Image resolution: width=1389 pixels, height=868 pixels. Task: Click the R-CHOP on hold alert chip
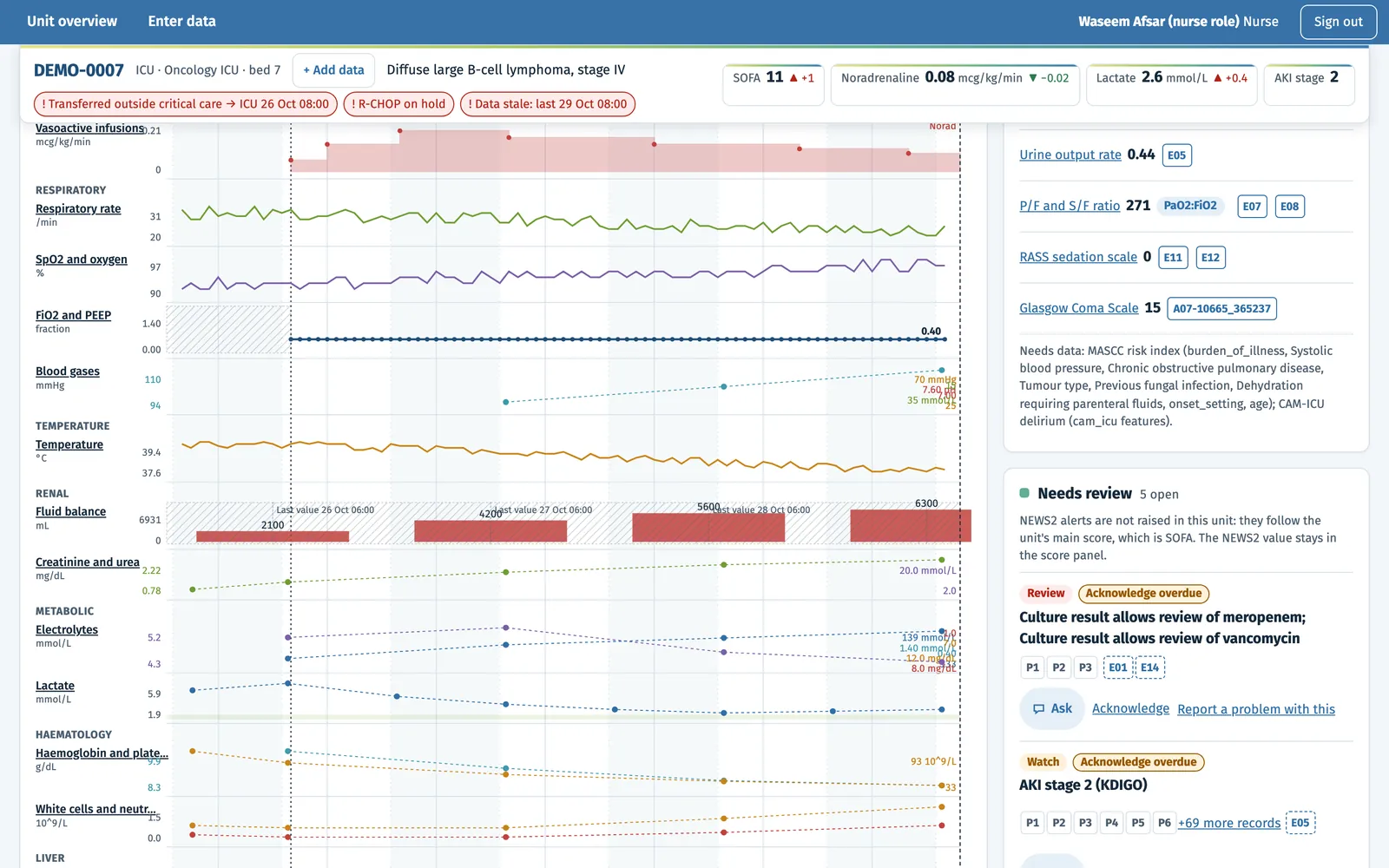coord(398,104)
